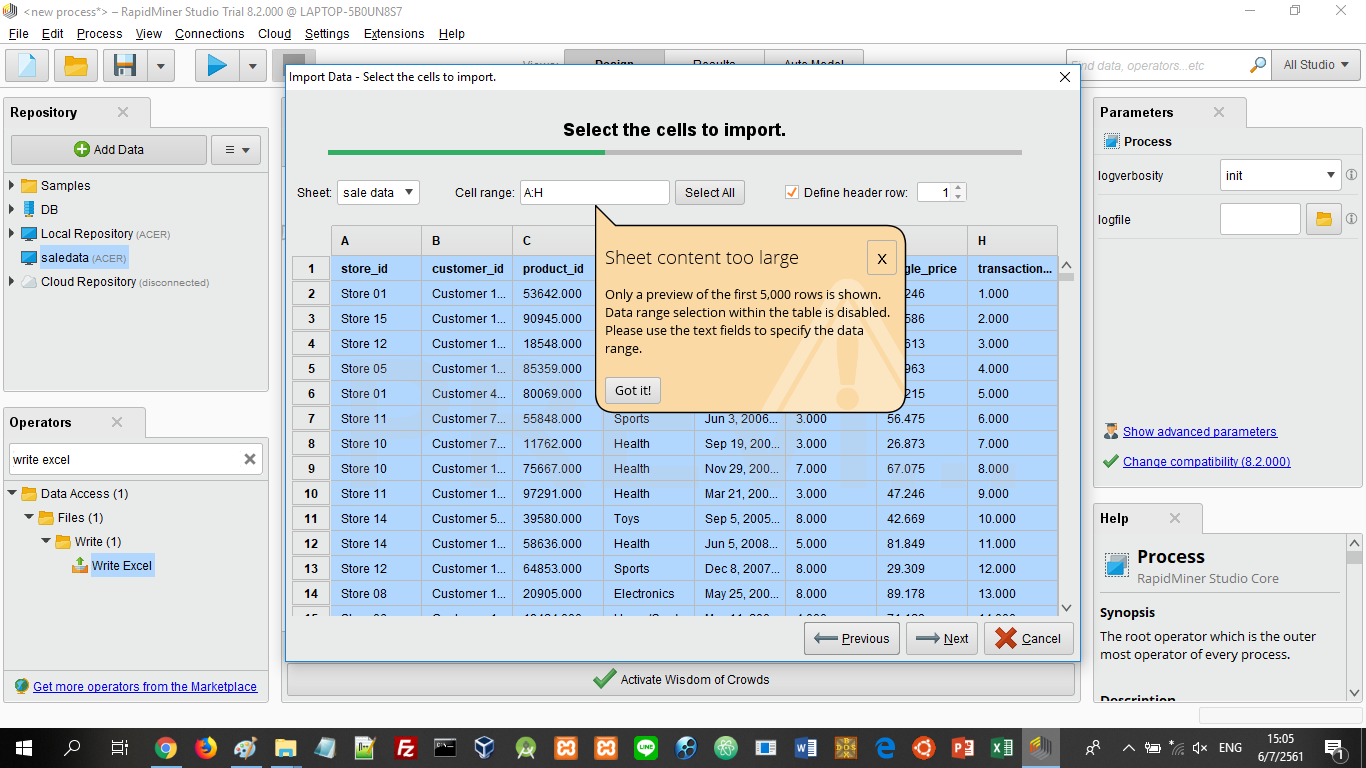This screenshot has height=768, width=1366.
Task: Open the logverbosity dropdown
Action: click(1280, 175)
